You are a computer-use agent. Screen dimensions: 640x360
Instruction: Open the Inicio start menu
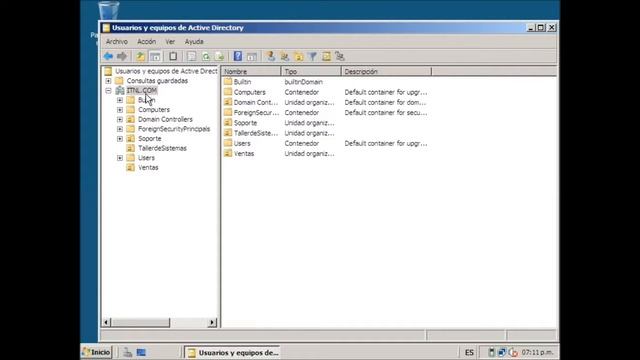tap(96, 352)
